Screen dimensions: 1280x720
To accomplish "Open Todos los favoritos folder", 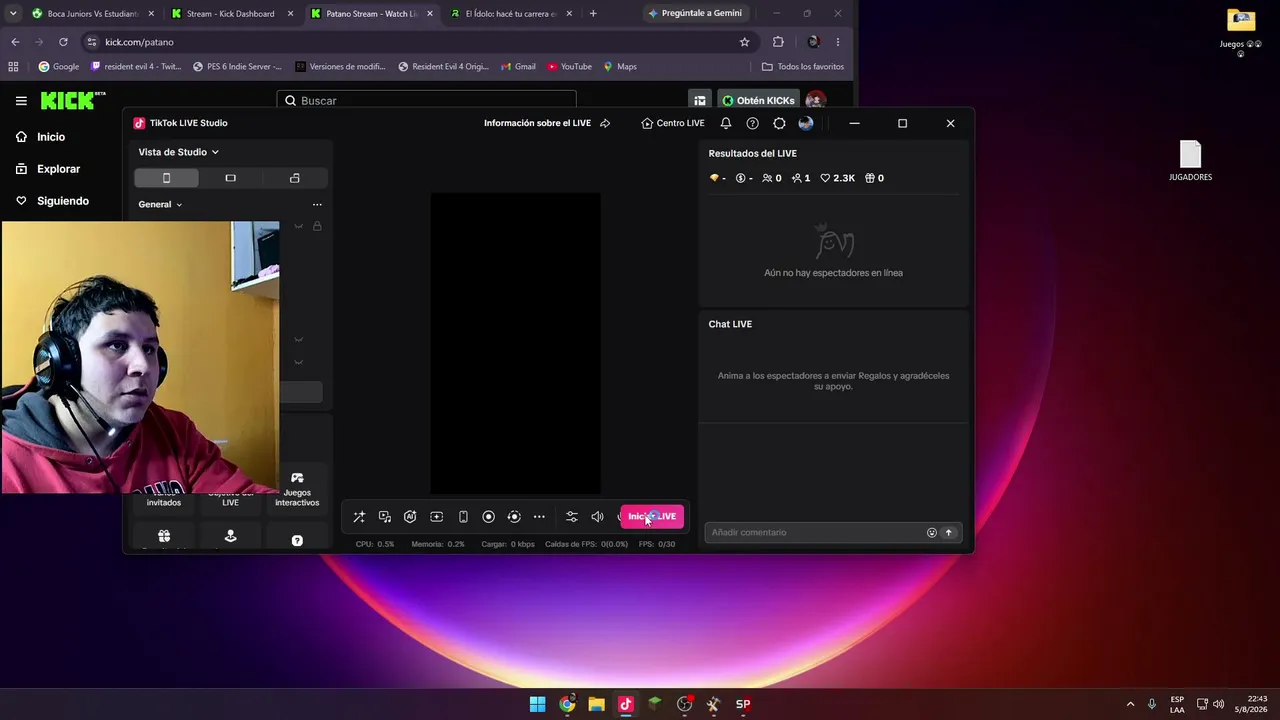I will [x=803, y=67].
